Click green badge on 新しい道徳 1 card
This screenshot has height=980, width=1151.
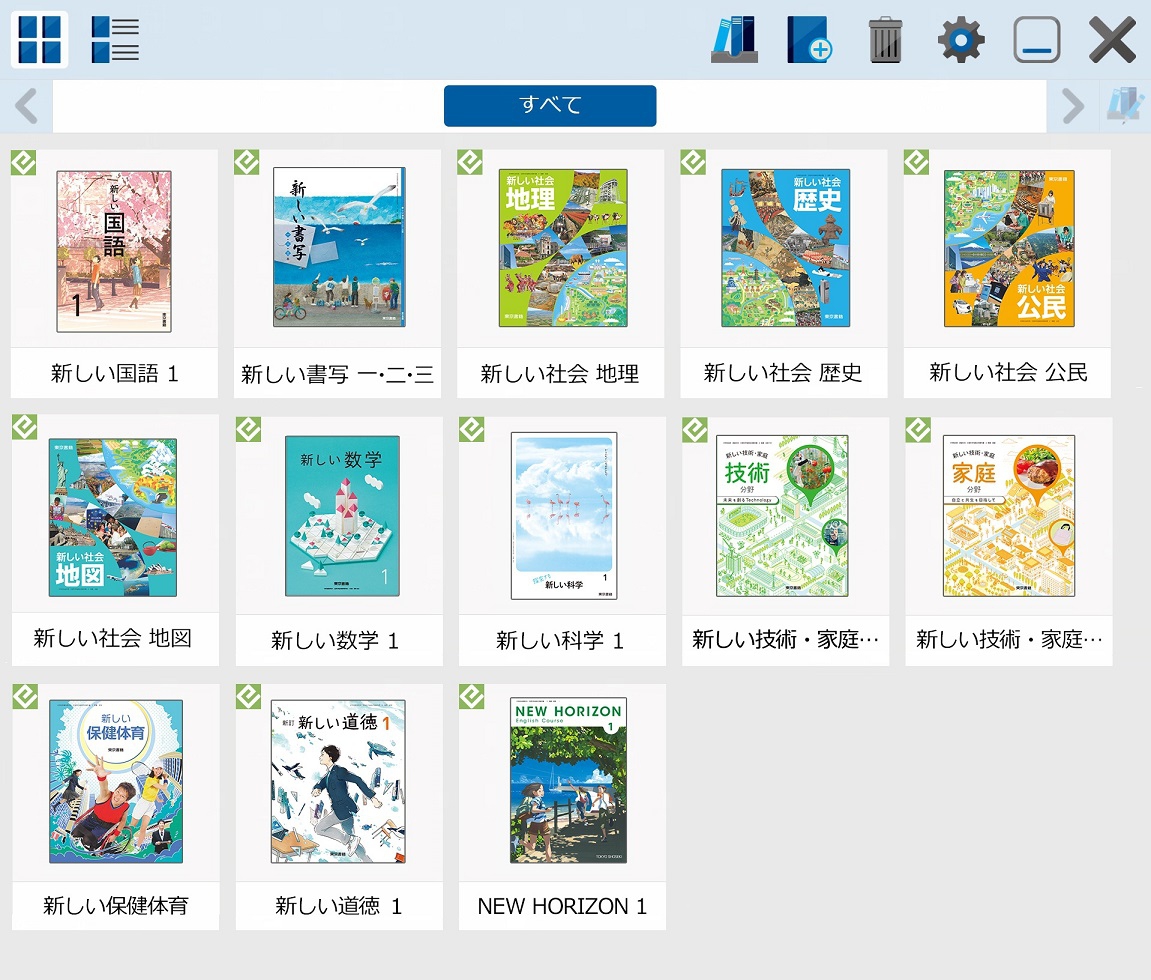click(x=248, y=697)
